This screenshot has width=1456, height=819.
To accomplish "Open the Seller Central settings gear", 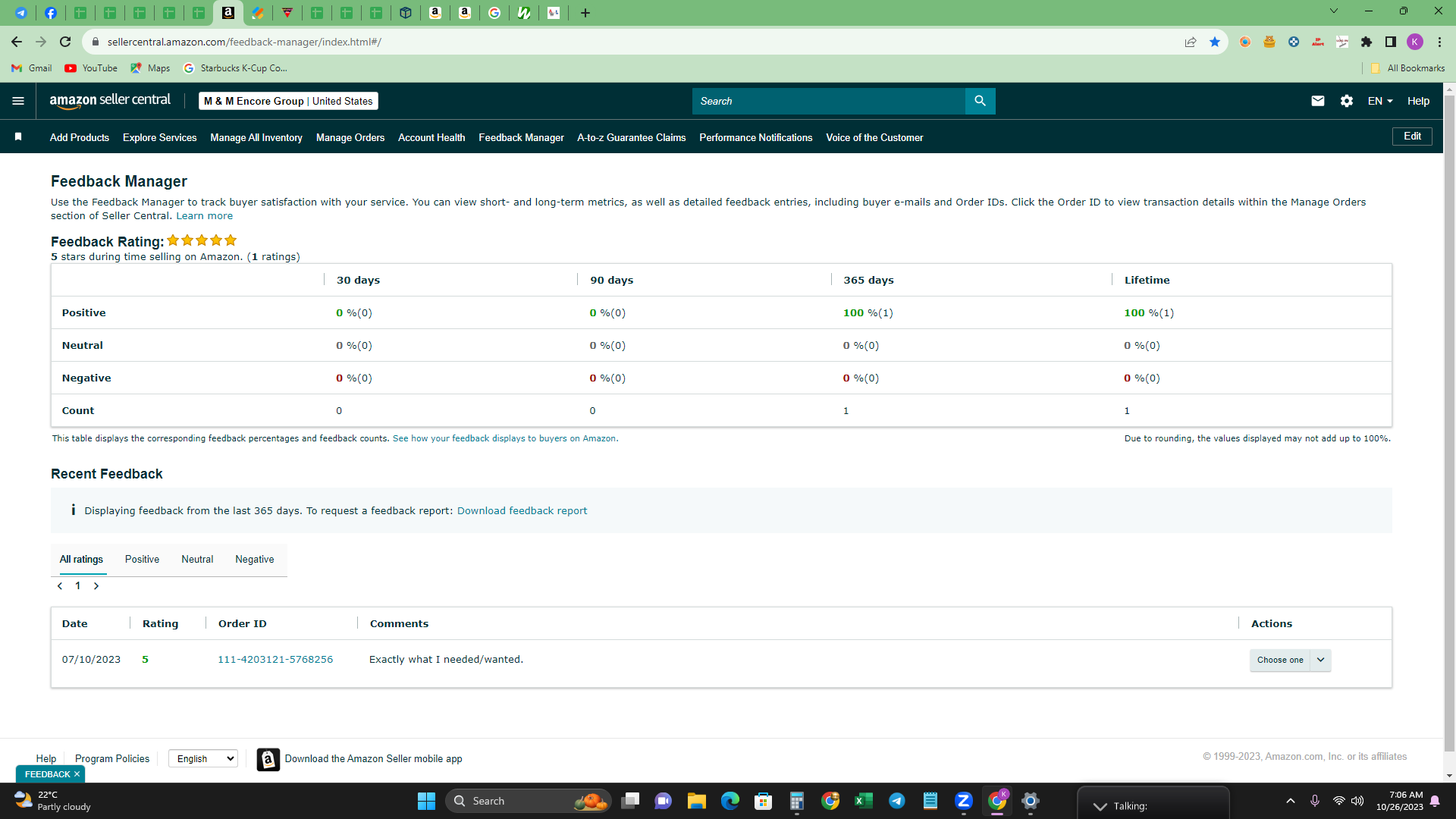I will [1347, 101].
